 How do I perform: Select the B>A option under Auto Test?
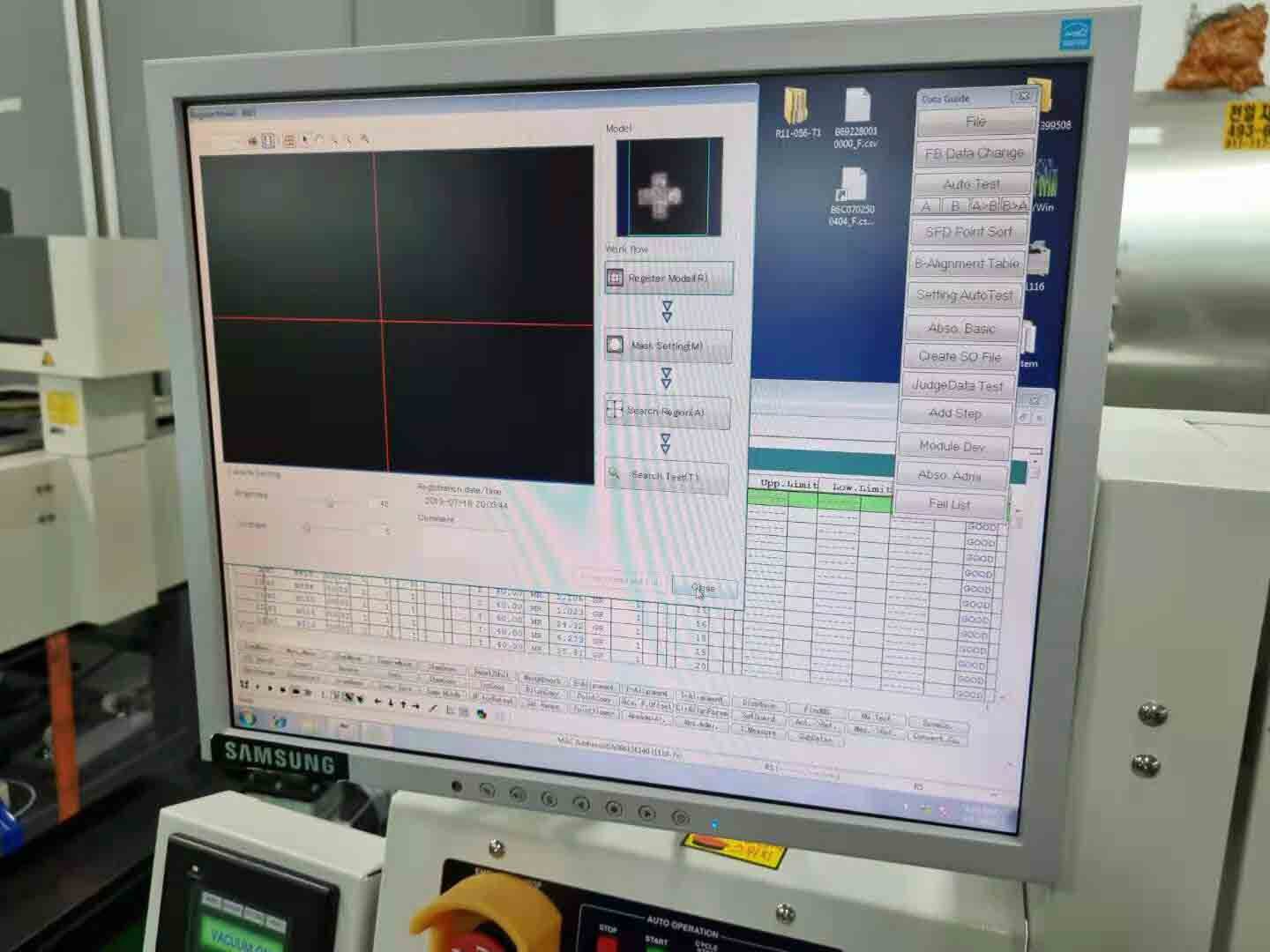pos(1013,206)
